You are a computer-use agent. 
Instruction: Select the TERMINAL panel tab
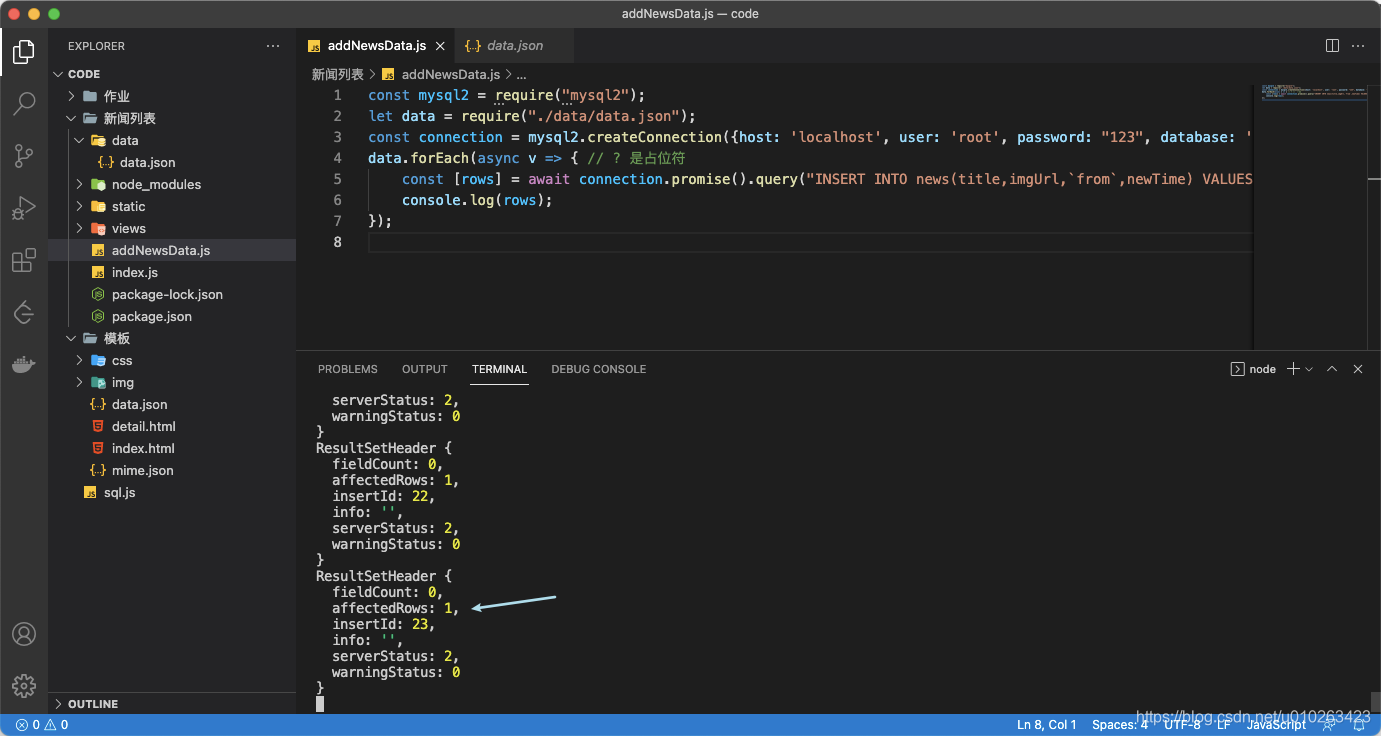(500, 369)
